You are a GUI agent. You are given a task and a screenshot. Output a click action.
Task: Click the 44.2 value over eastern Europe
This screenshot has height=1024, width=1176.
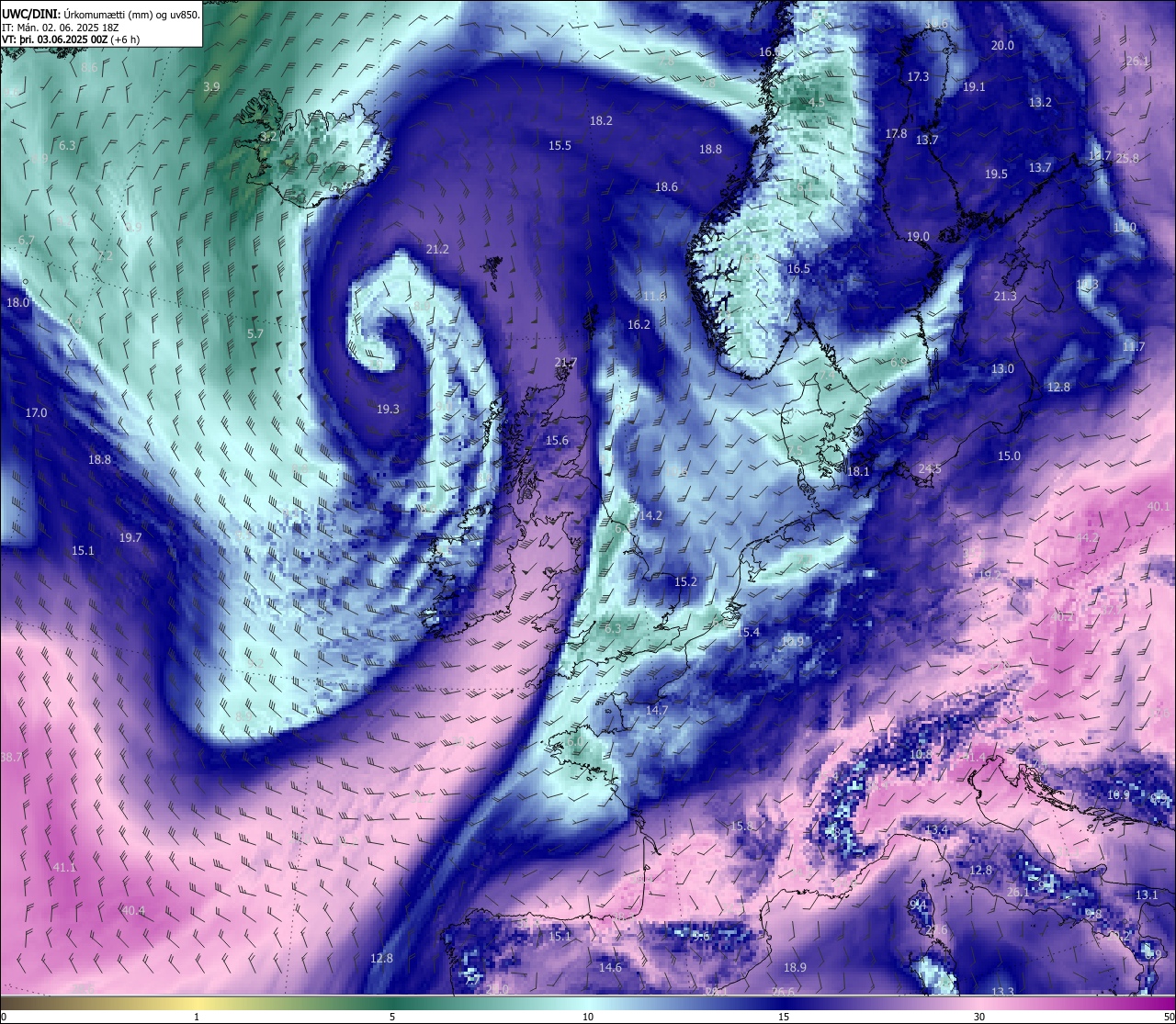click(1087, 536)
